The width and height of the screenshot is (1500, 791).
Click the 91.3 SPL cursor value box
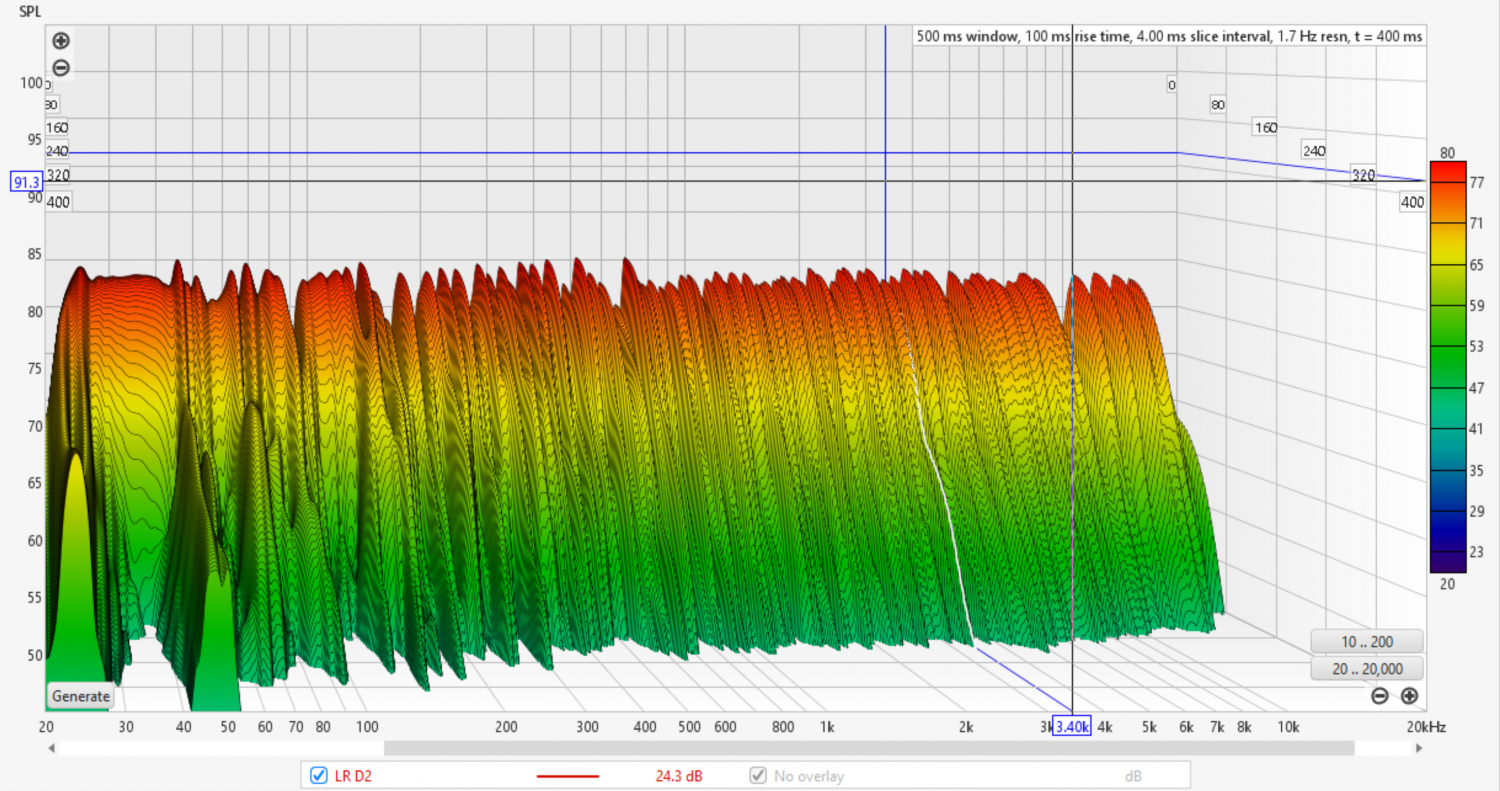26,182
